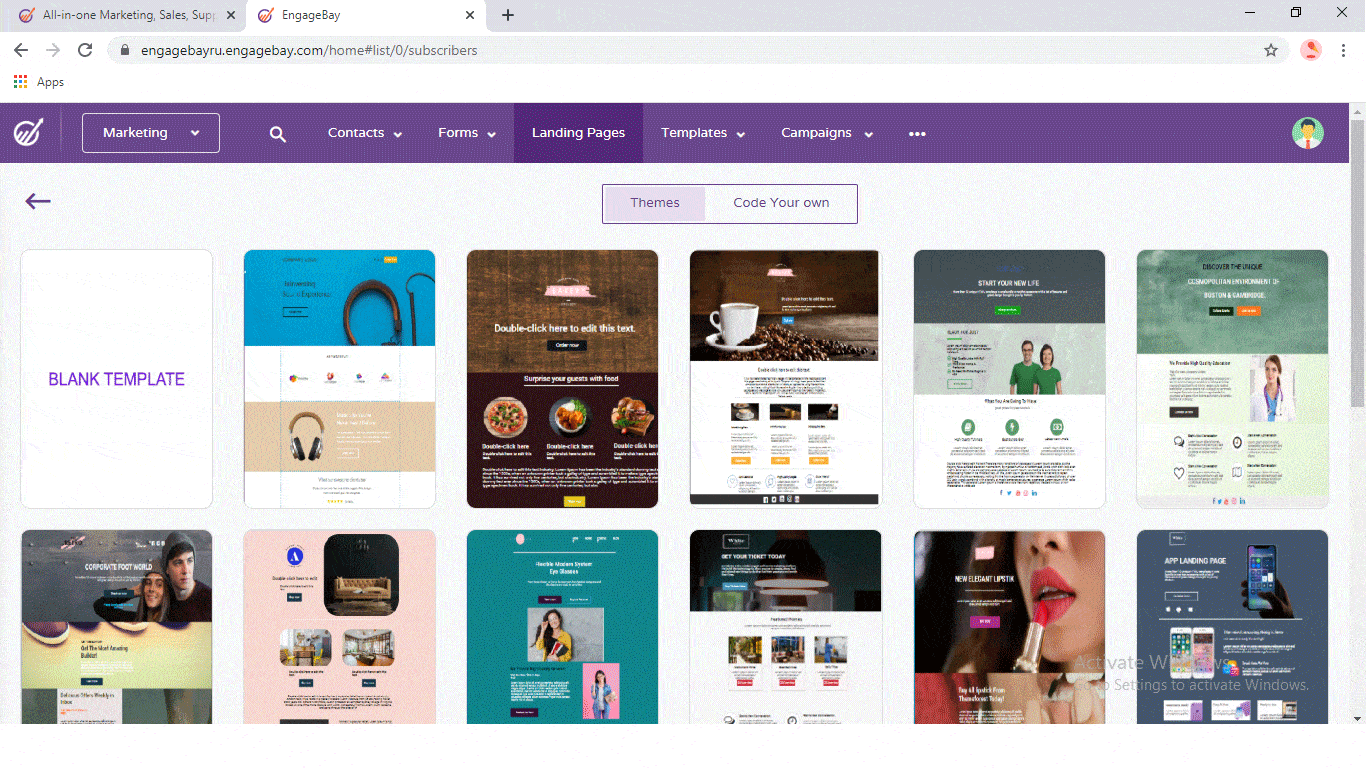Open the coffee shop landing page template
The height and width of the screenshot is (768, 1366).
[785, 378]
